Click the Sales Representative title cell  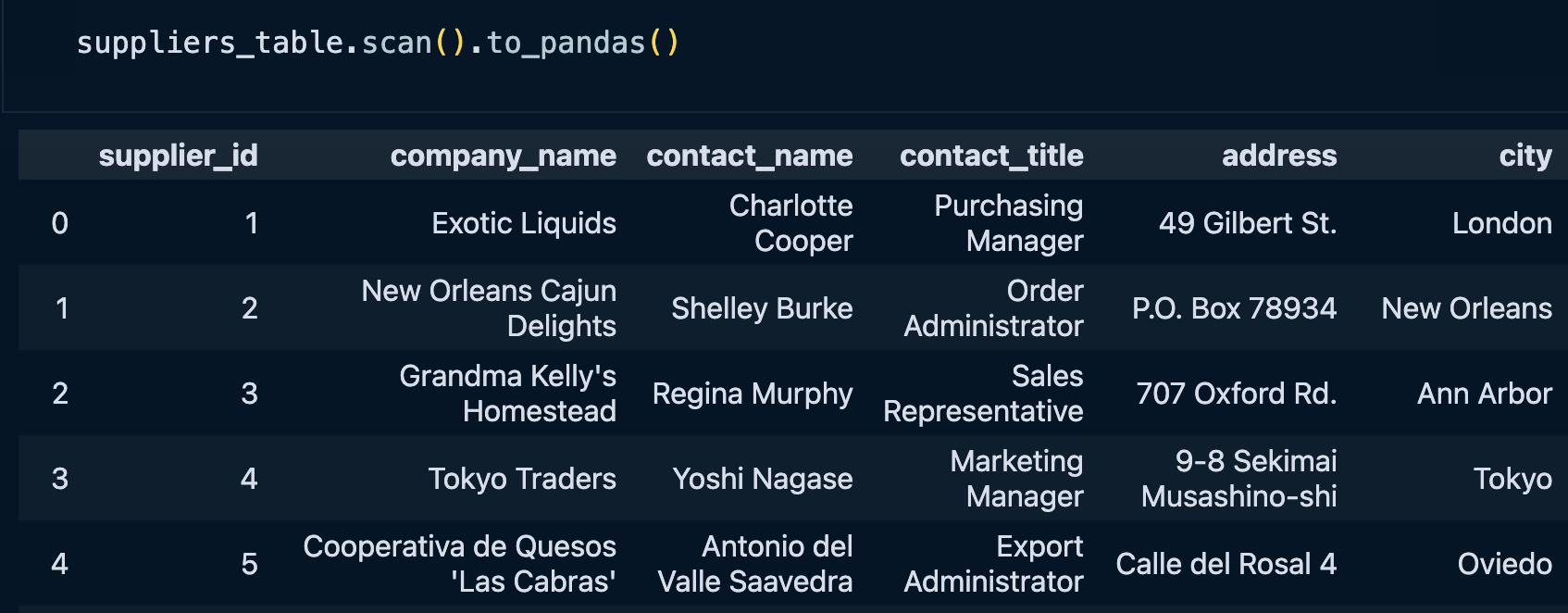click(983, 394)
